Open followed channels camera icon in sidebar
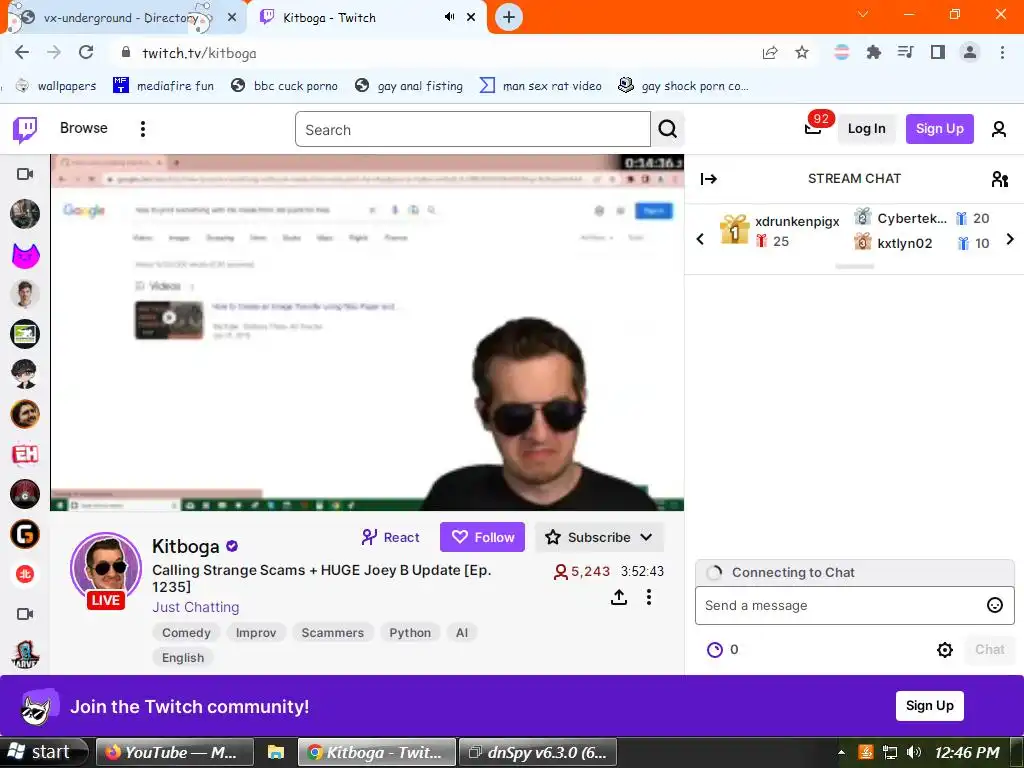The height and width of the screenshot is (768, 1024). click(x=25, y=174)
